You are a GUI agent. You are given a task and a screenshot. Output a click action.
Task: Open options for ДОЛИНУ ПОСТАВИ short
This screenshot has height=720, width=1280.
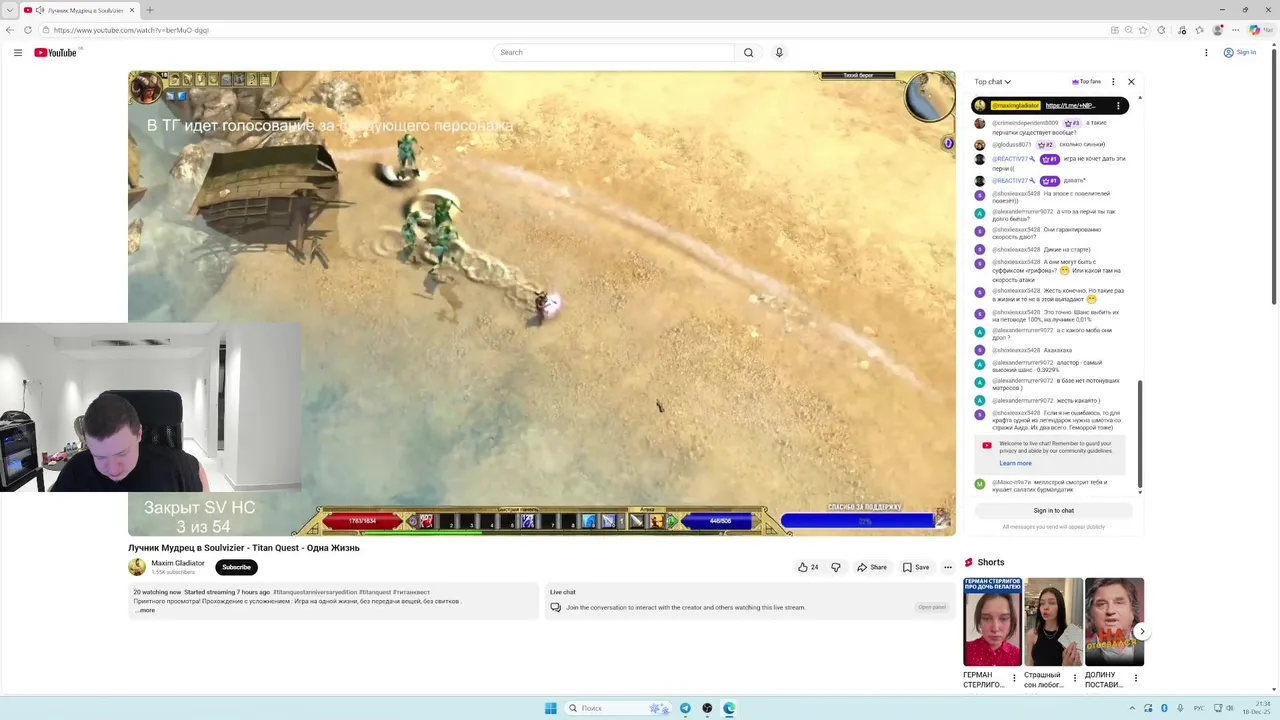tap(1135, 678)
